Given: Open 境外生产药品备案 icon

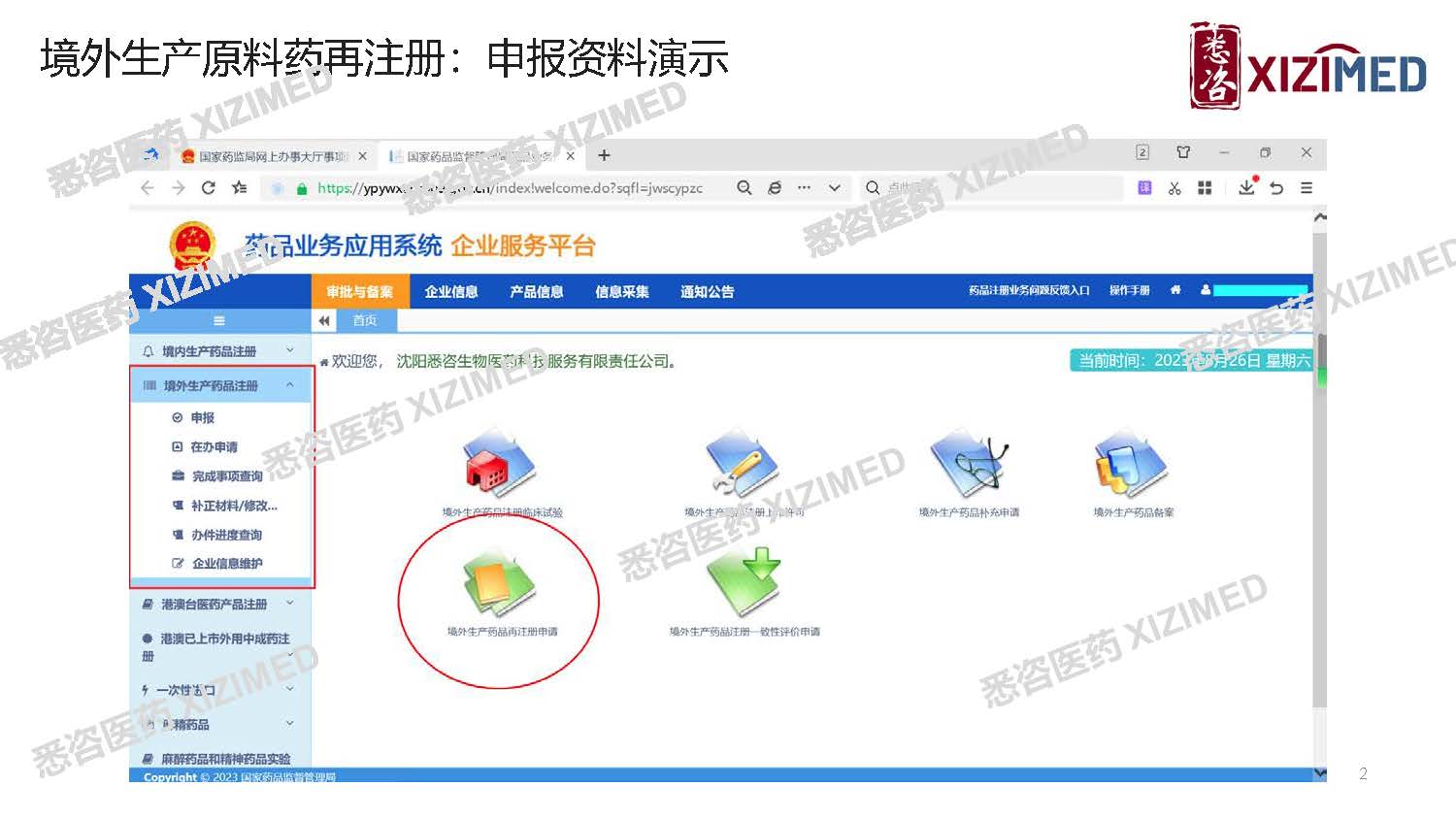Looking at the screenshot, I should (x=1132, y=467).
